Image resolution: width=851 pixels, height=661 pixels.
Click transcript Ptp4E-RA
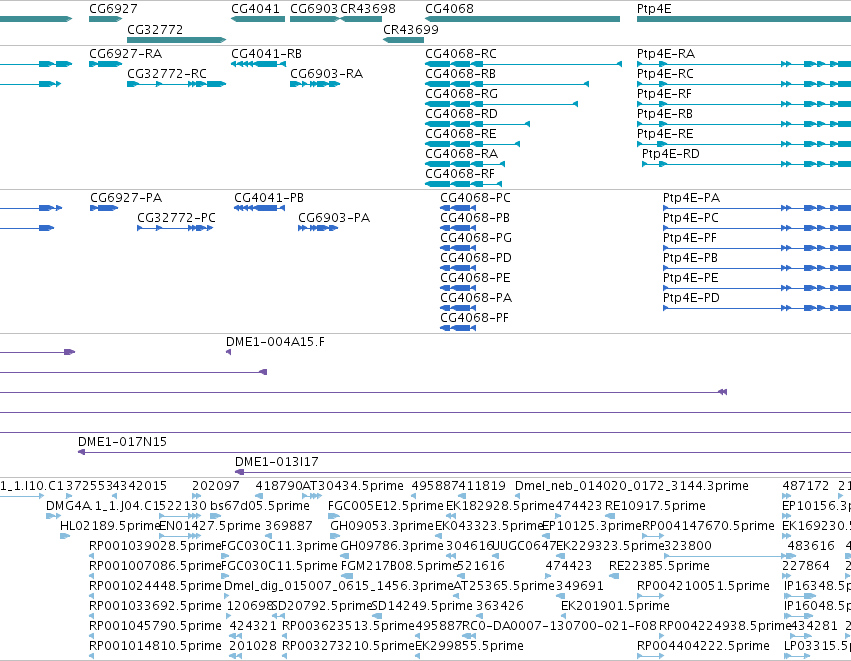[x=744, y=64]
